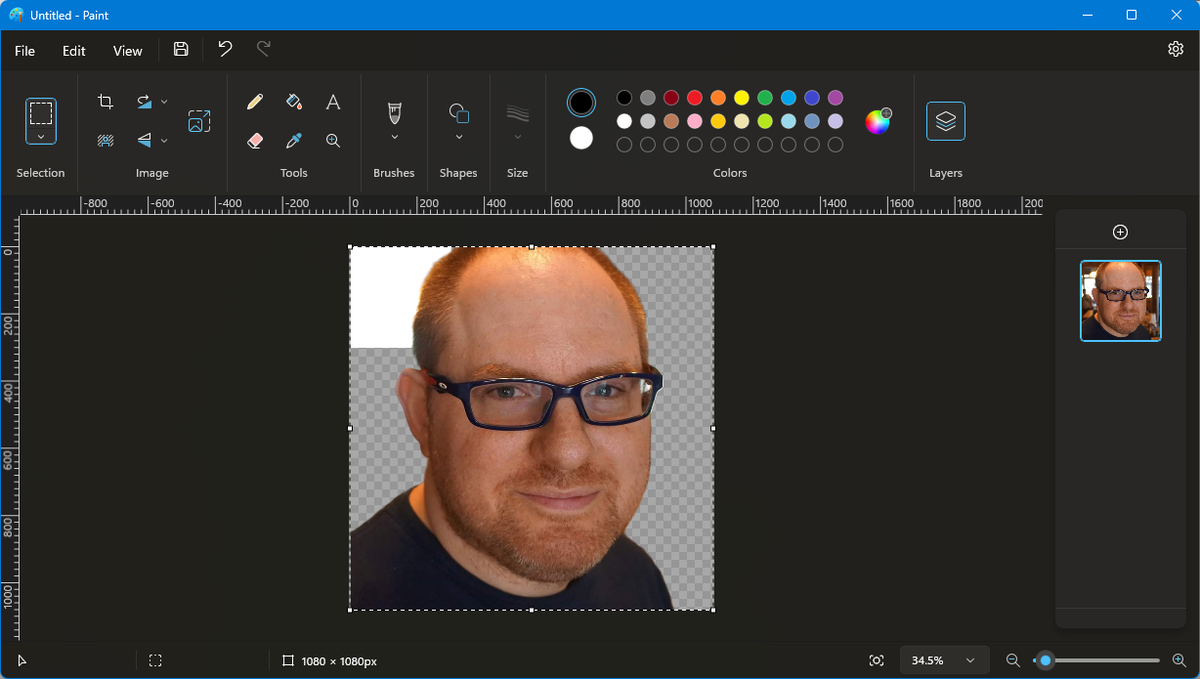The width and height of the screenshot is (1200, 679).
Task: Pick the red color swatch
Action: pos(694,98)
